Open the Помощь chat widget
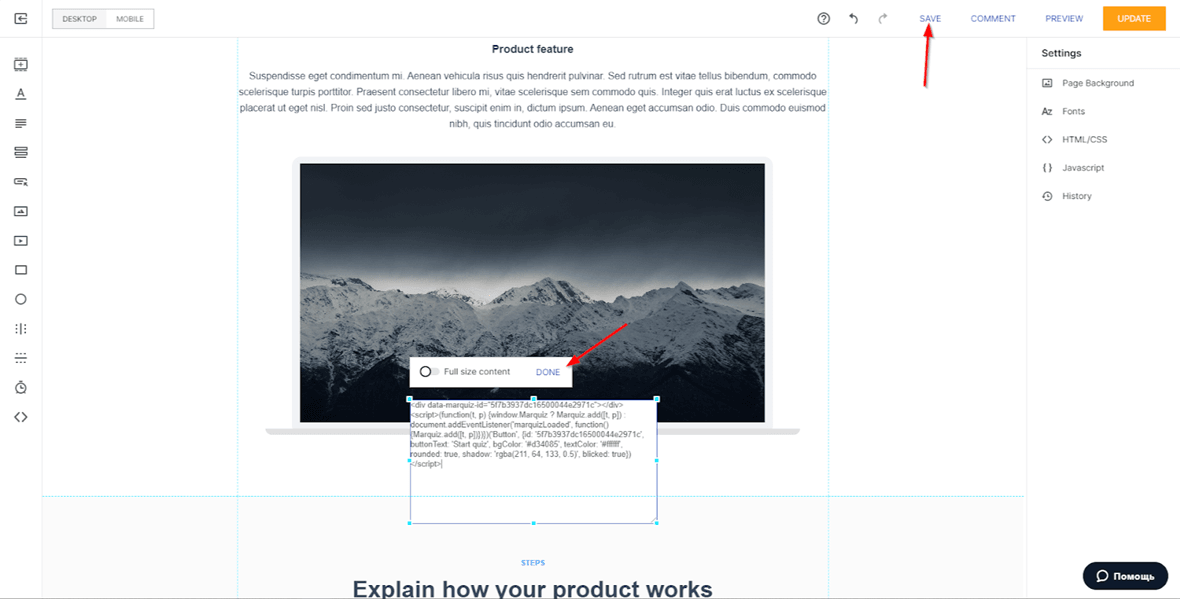The image size is (1180, 599). (1125, 576)
